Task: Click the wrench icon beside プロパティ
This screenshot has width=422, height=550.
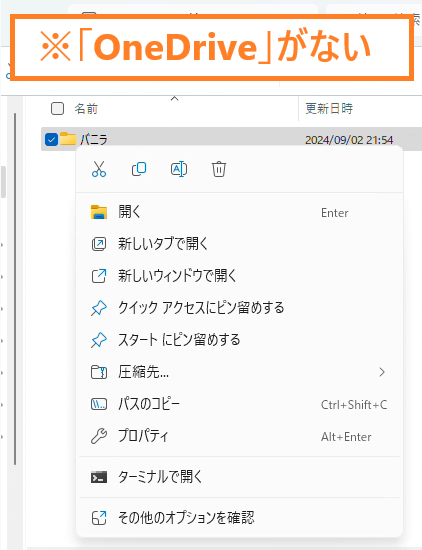Action: point(99,436)
